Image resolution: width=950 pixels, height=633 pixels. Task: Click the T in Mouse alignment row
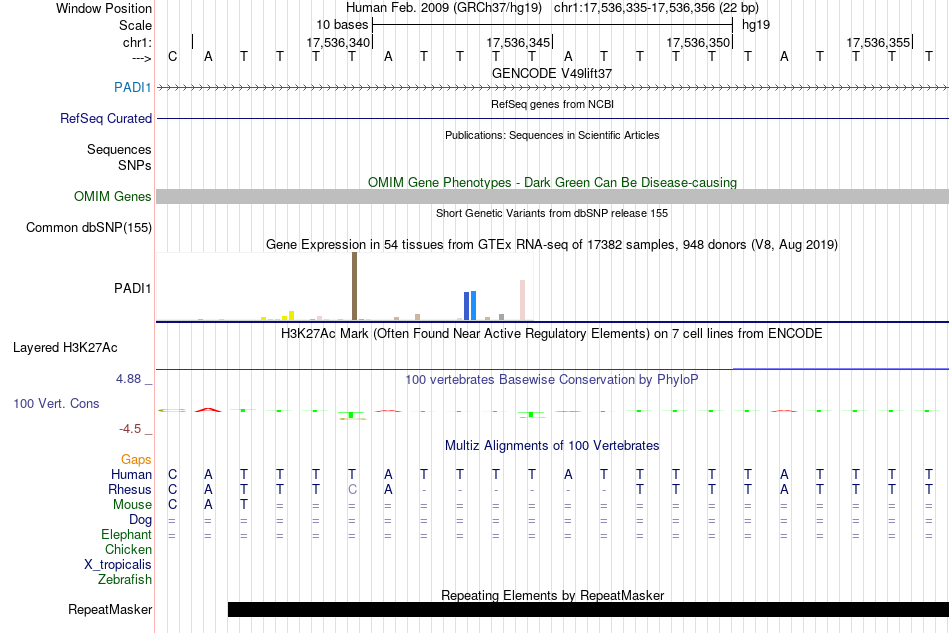click(x=244, y=505)
